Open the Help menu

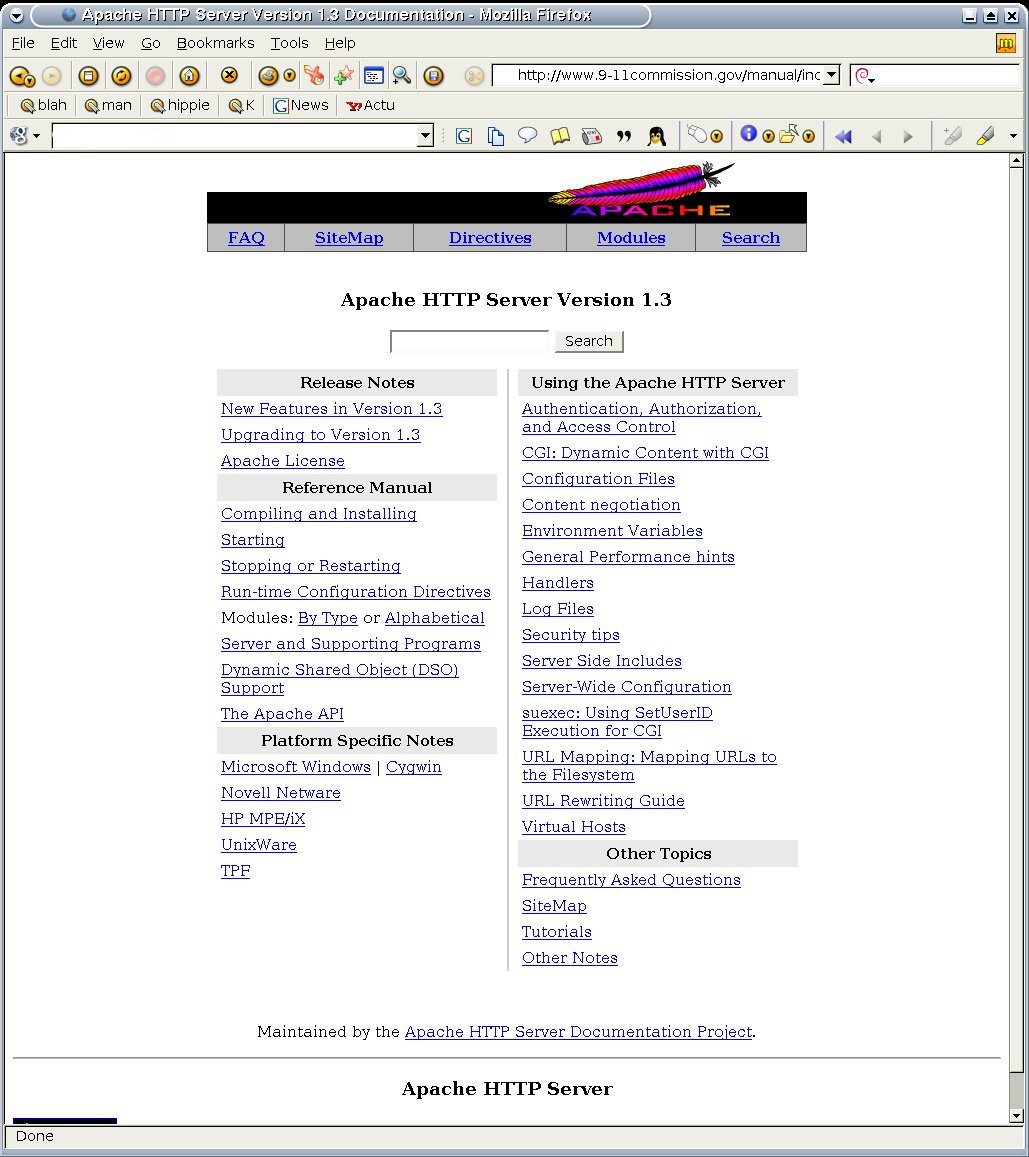tap(340, 44)
